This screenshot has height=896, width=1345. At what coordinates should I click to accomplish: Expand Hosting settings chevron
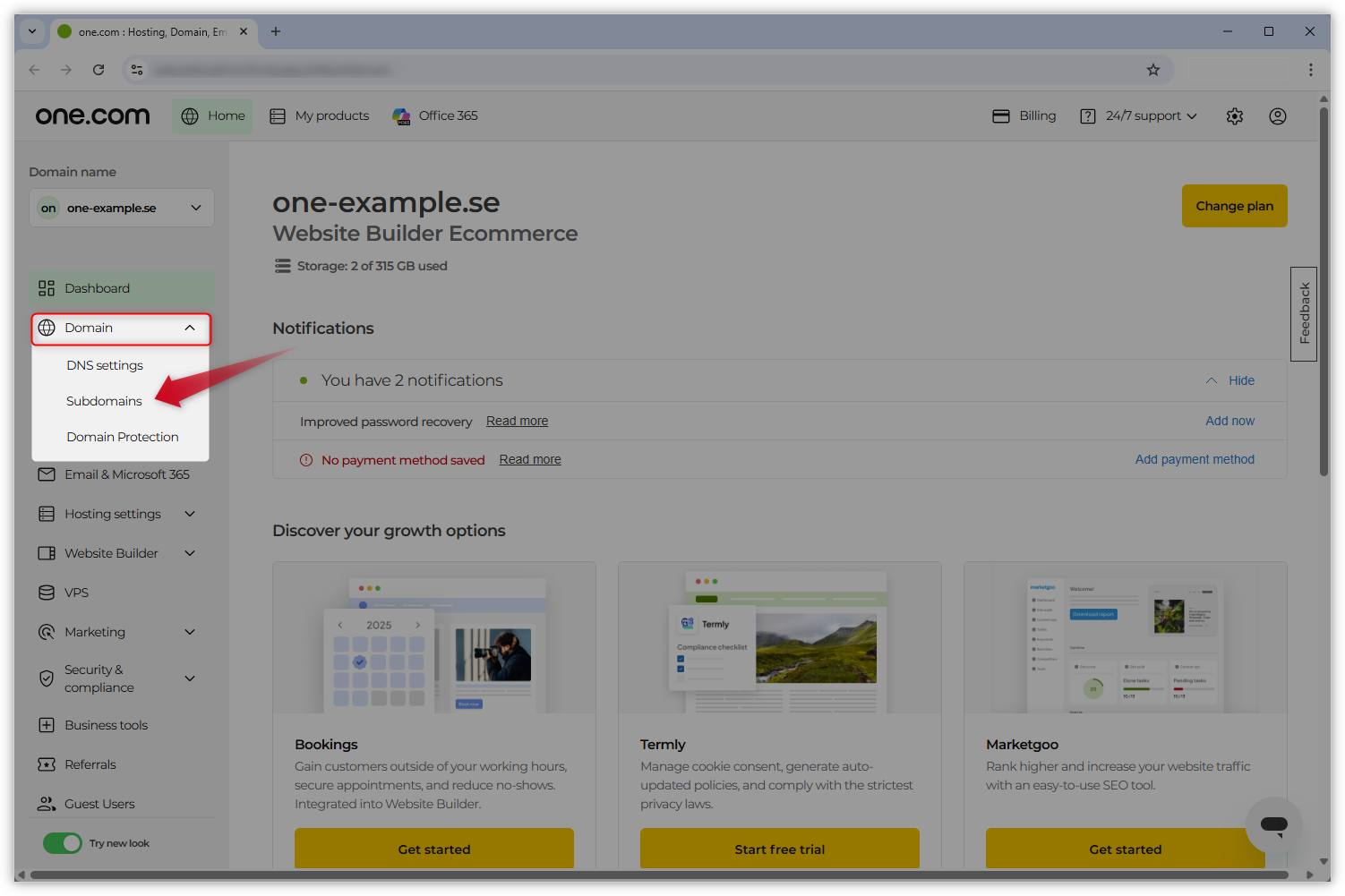[190, 514]
